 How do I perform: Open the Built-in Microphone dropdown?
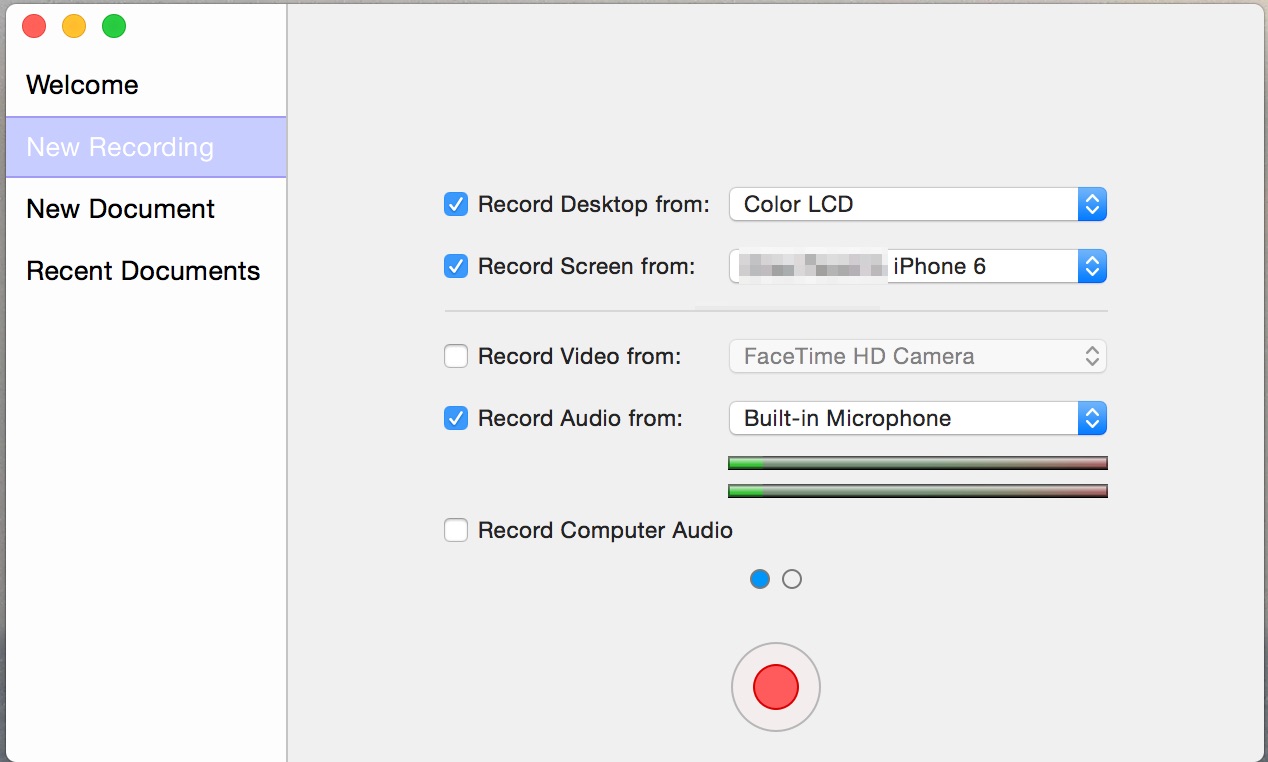click(917, 418)
